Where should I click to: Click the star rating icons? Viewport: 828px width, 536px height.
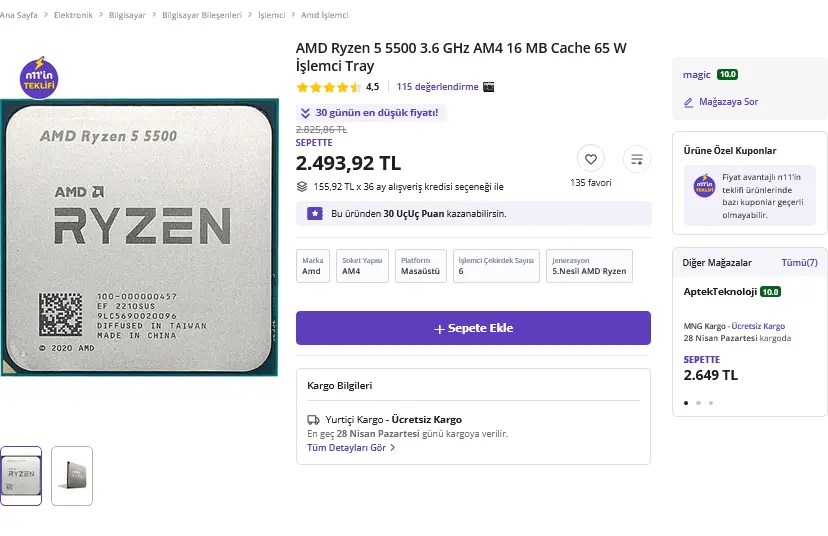328,87
